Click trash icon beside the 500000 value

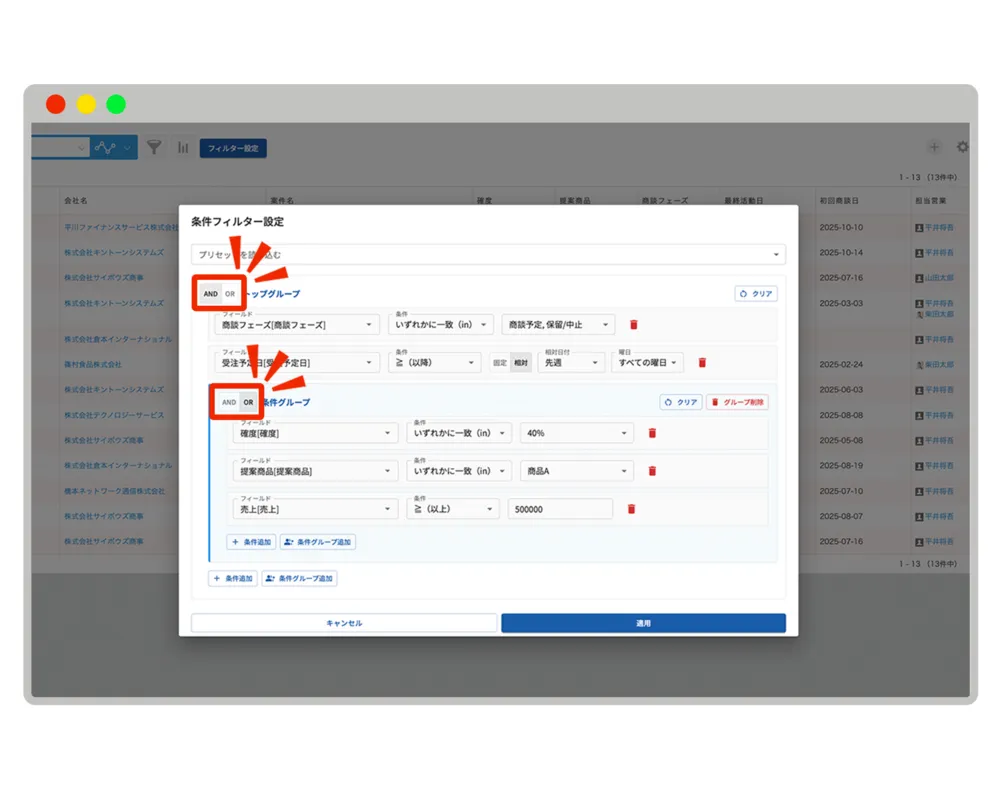pos(631,509)
